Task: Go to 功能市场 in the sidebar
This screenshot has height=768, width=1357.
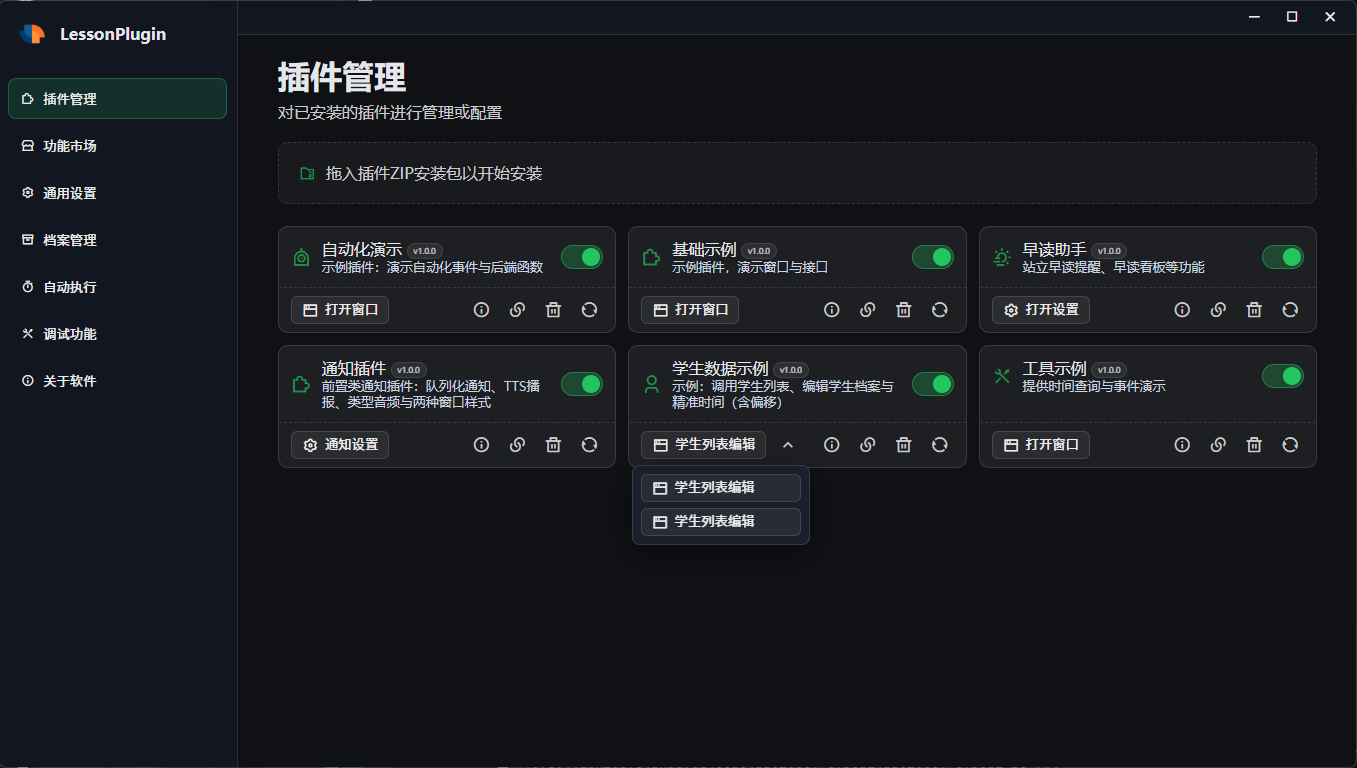Action: pos(70,146)
